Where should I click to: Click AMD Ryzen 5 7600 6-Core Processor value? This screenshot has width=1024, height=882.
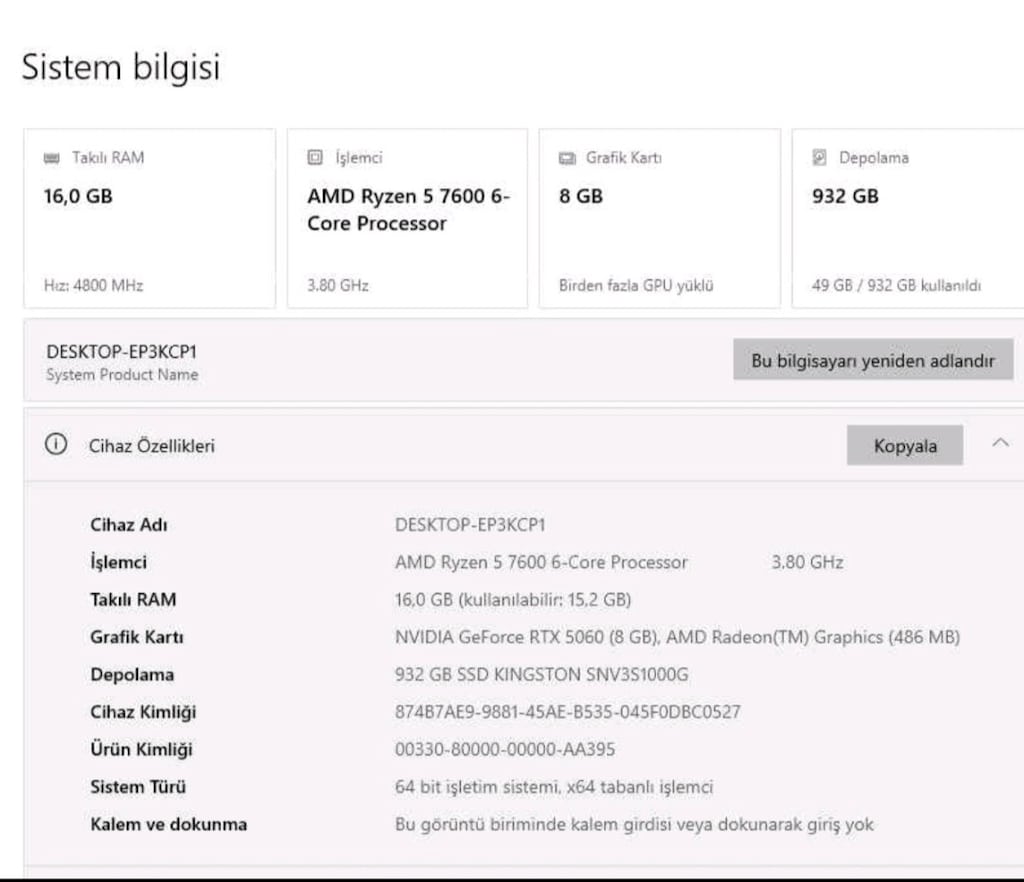tap(541, 562)
